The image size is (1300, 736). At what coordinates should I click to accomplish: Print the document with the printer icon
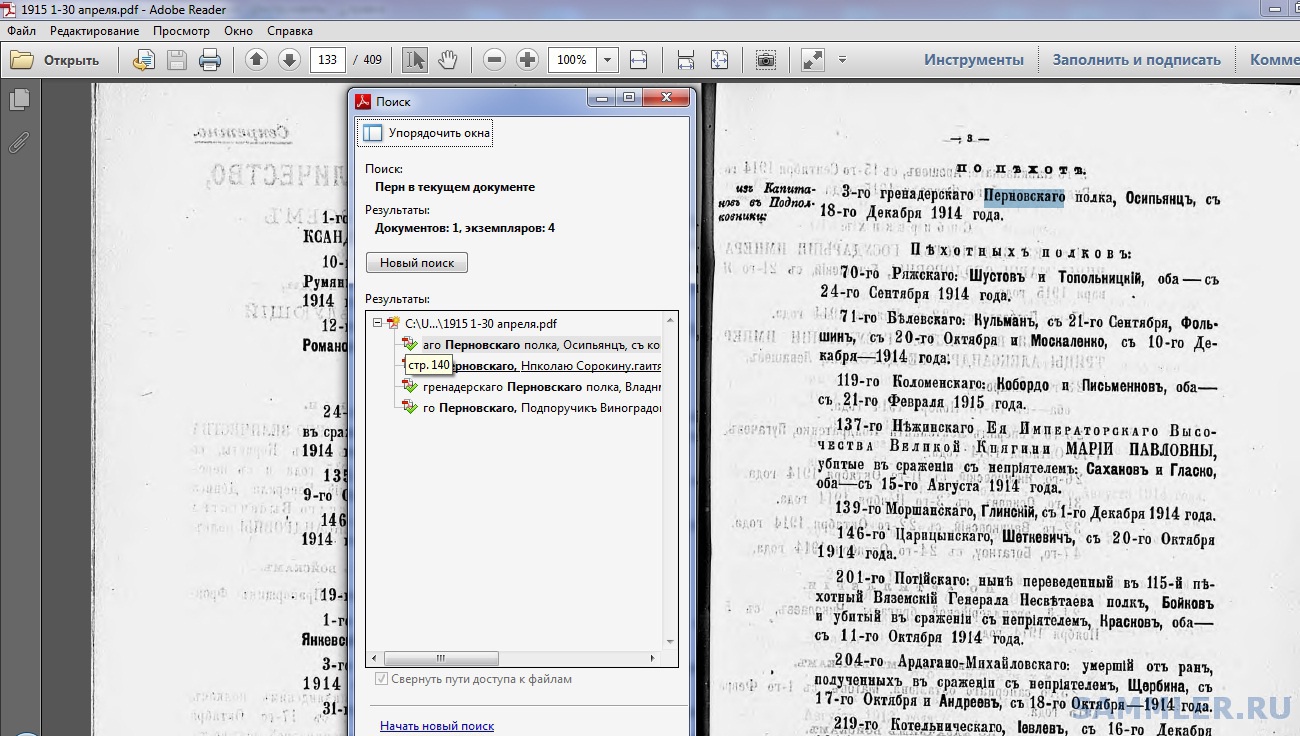[210, 60]
